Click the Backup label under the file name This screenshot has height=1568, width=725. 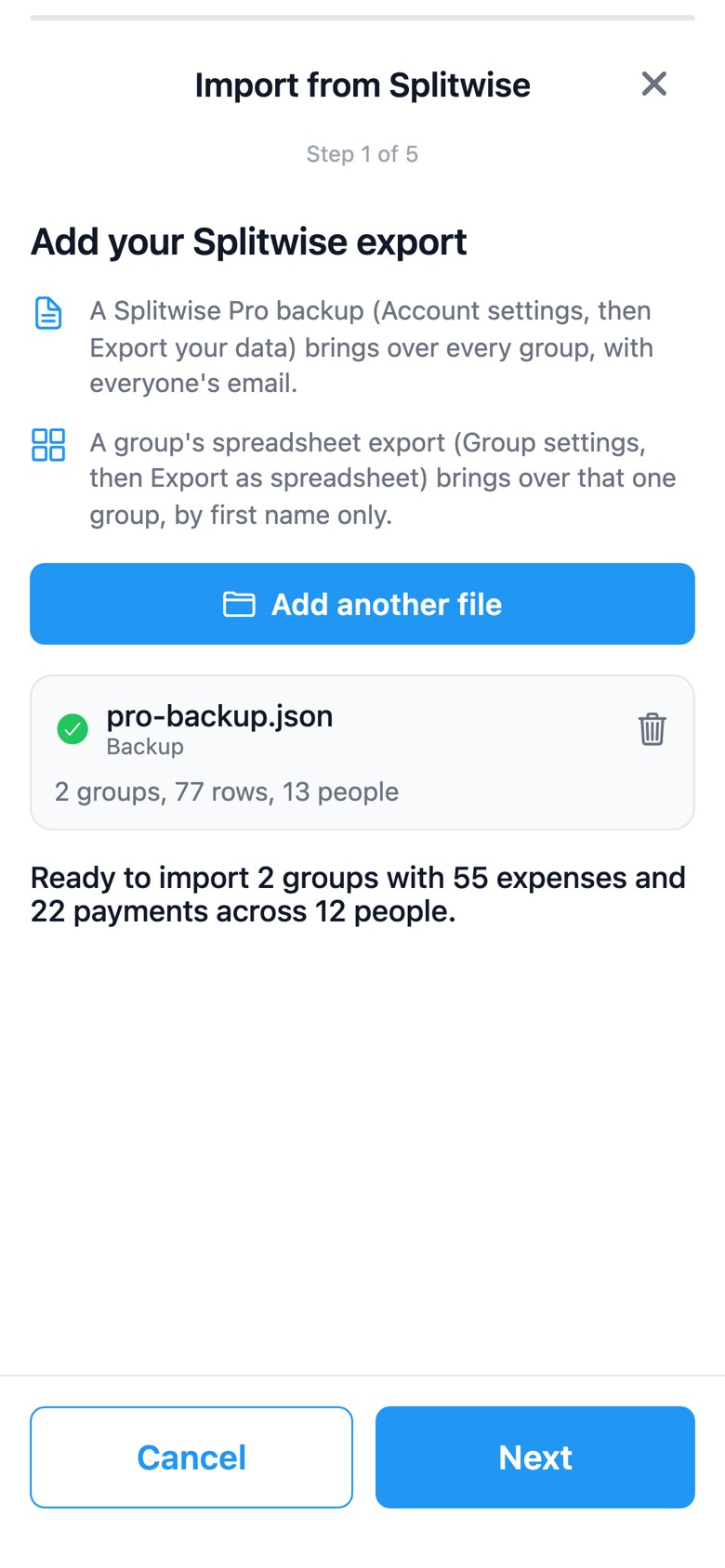[145, 747]
